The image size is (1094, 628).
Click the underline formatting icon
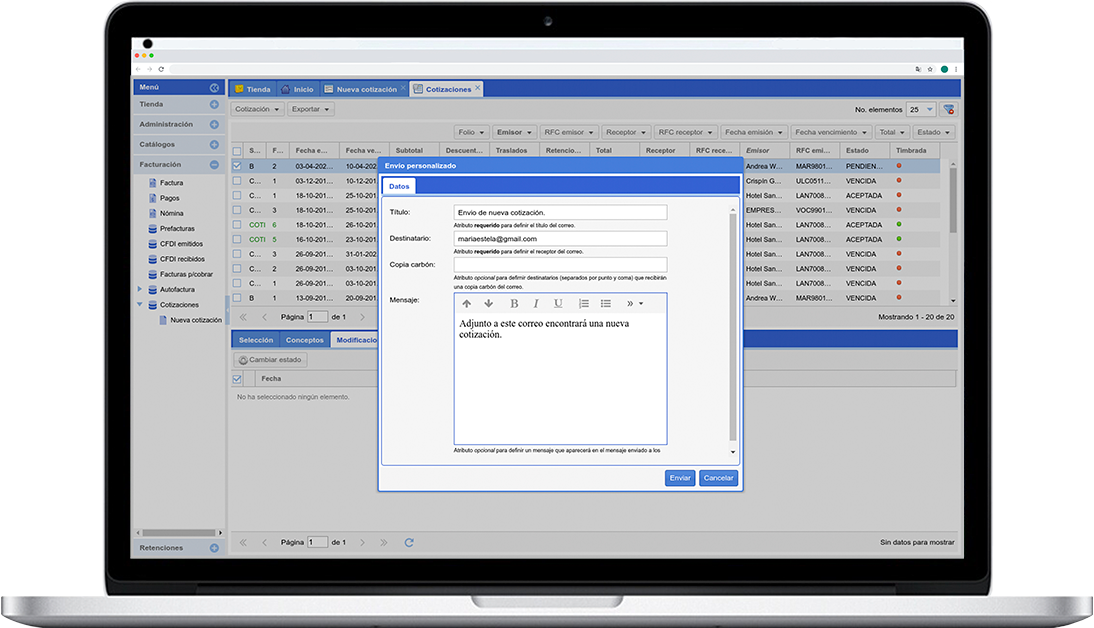coord(558,303)
